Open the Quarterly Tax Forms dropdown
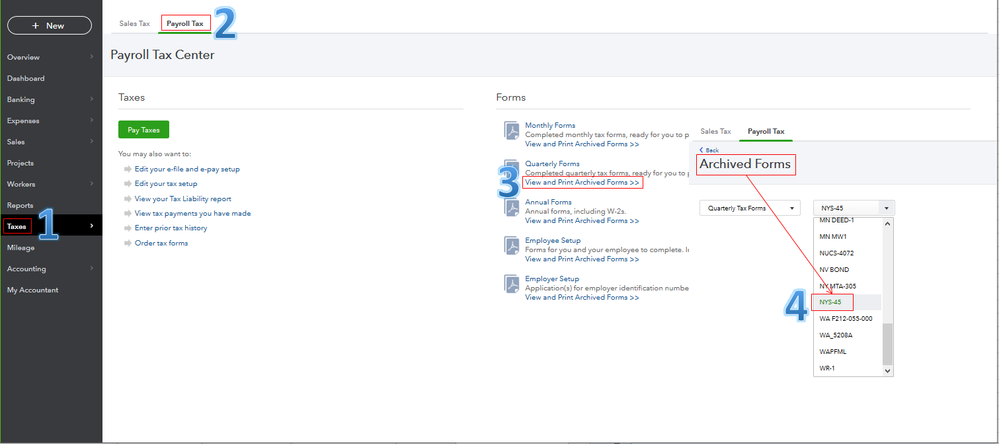 750,208
